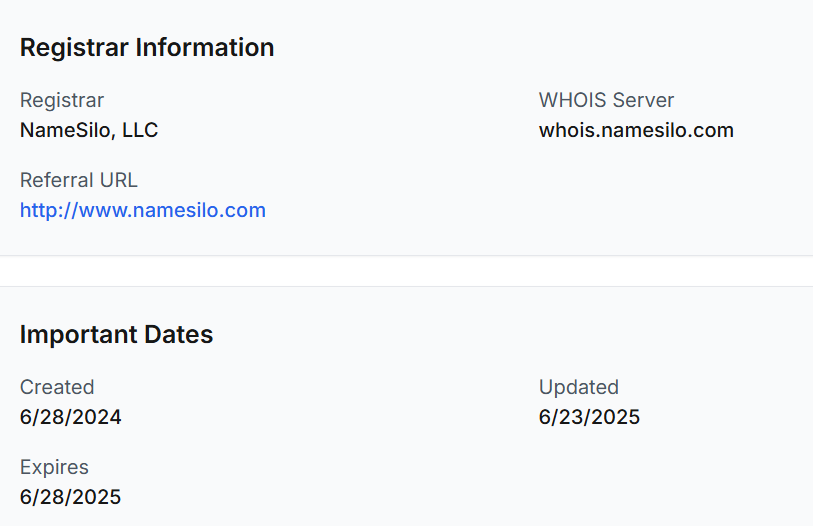The height and width of the screenshot is (526, 813).
Task: Click the WHOIS Server label
Action: [606, 100]
